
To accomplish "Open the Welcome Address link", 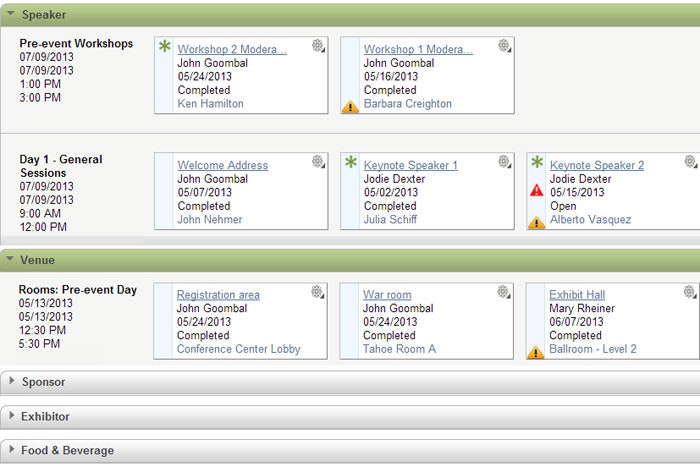I will pos(222,166).
